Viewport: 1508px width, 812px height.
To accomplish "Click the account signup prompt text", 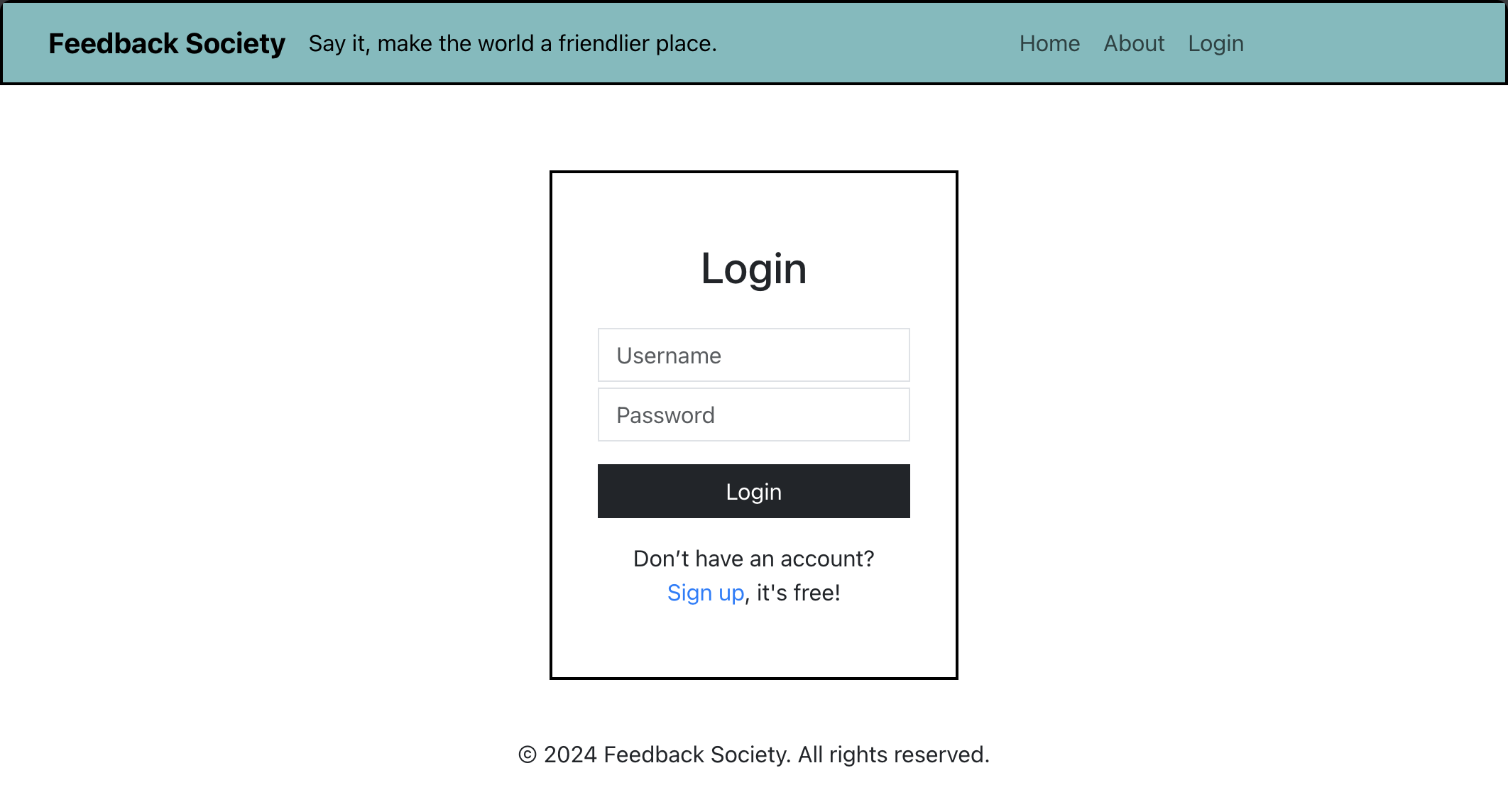I will 753,576.
